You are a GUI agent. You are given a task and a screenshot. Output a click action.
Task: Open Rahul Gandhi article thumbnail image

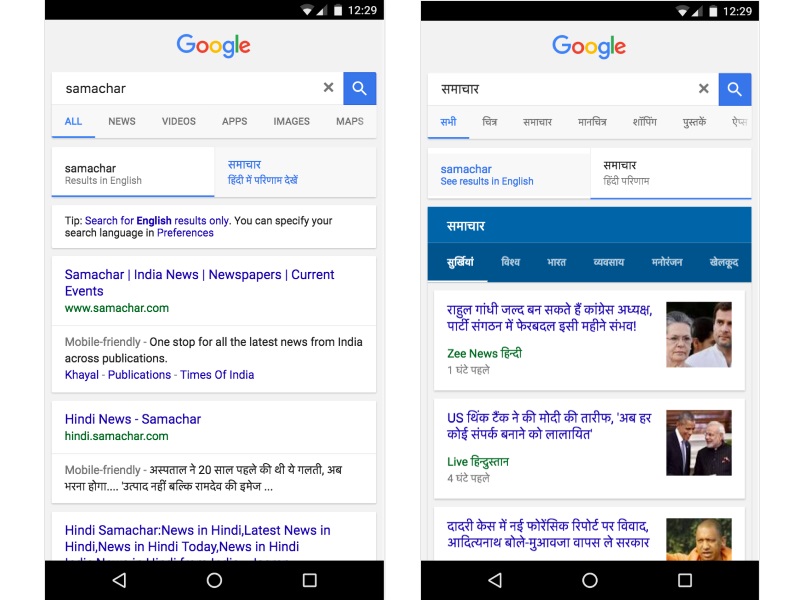pos(699,335)
